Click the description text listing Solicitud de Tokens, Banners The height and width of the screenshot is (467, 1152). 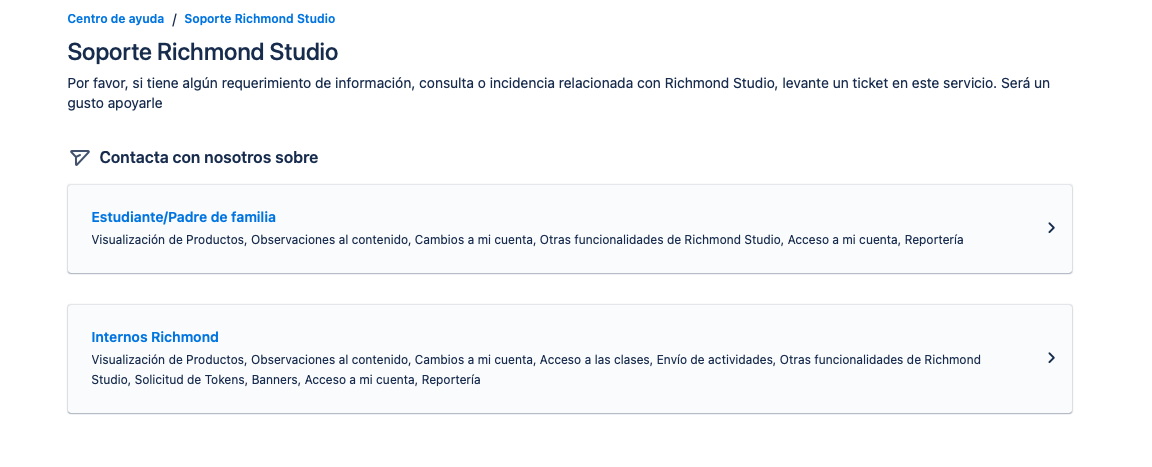click(x=536, y=370)
